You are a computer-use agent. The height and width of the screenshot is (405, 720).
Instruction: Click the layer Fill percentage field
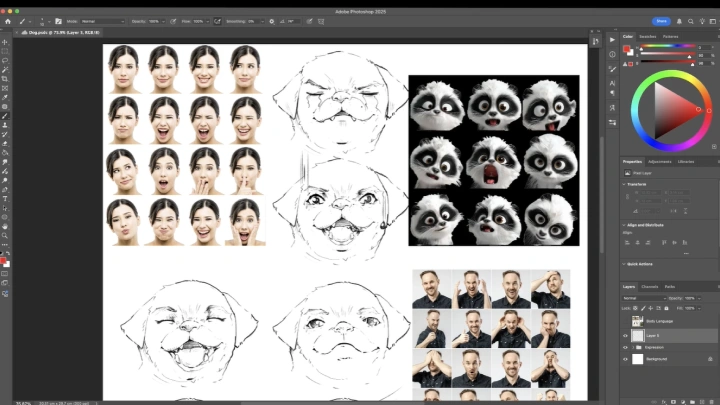(x=691, y=309)
